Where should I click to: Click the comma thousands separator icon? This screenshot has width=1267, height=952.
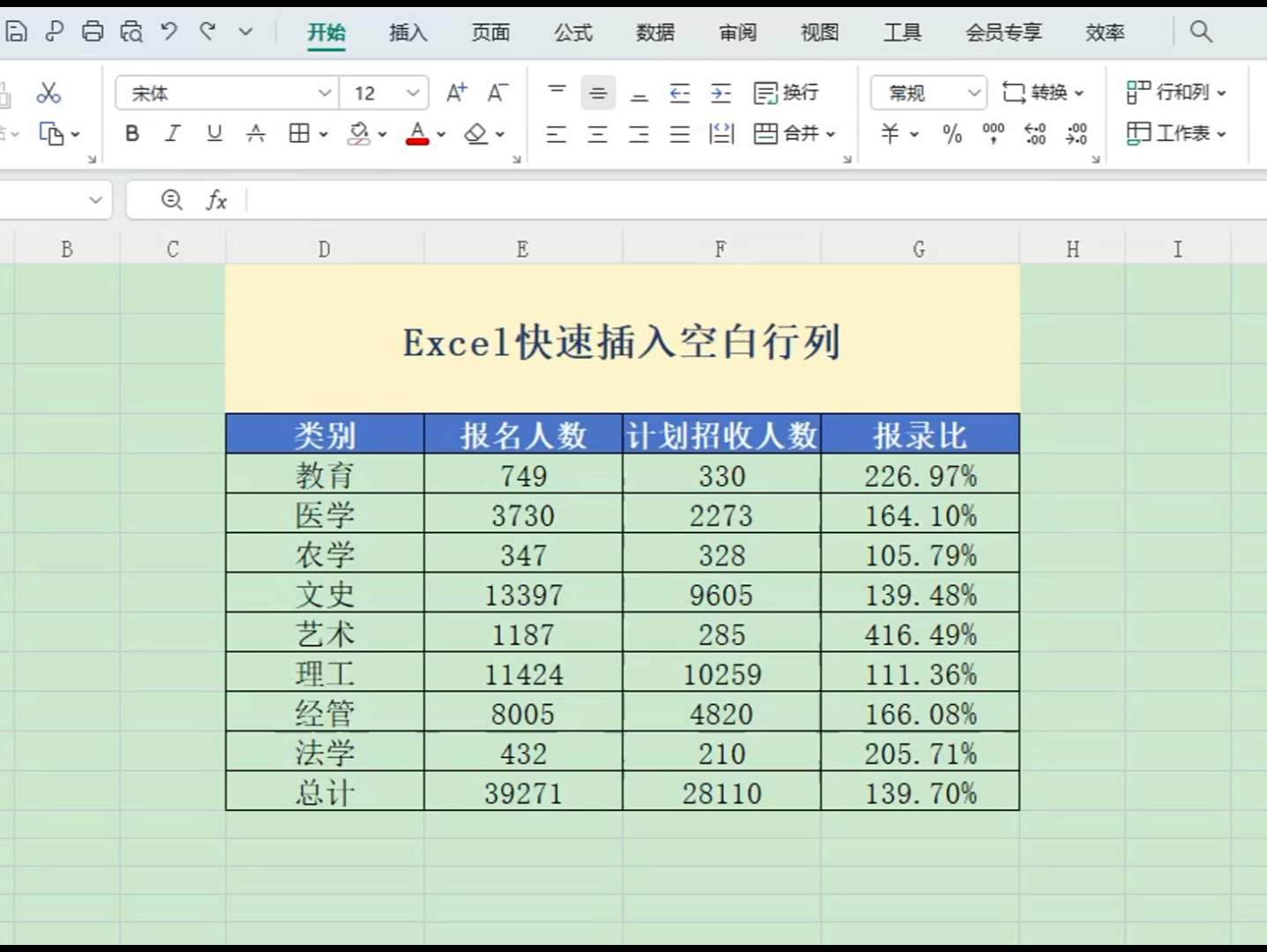click(x=993, y=134)
